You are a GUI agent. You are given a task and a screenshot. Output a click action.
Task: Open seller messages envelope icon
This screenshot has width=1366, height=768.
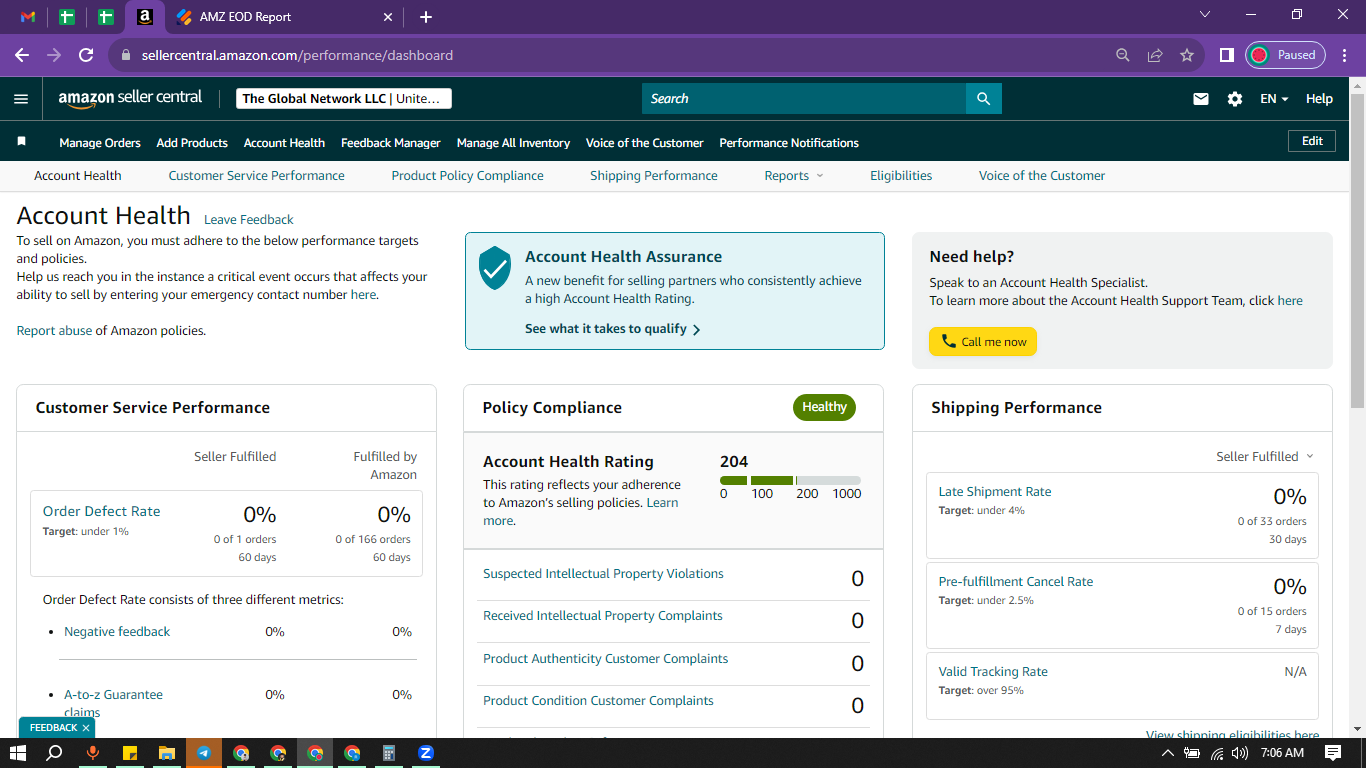(x=1201, y=99)
